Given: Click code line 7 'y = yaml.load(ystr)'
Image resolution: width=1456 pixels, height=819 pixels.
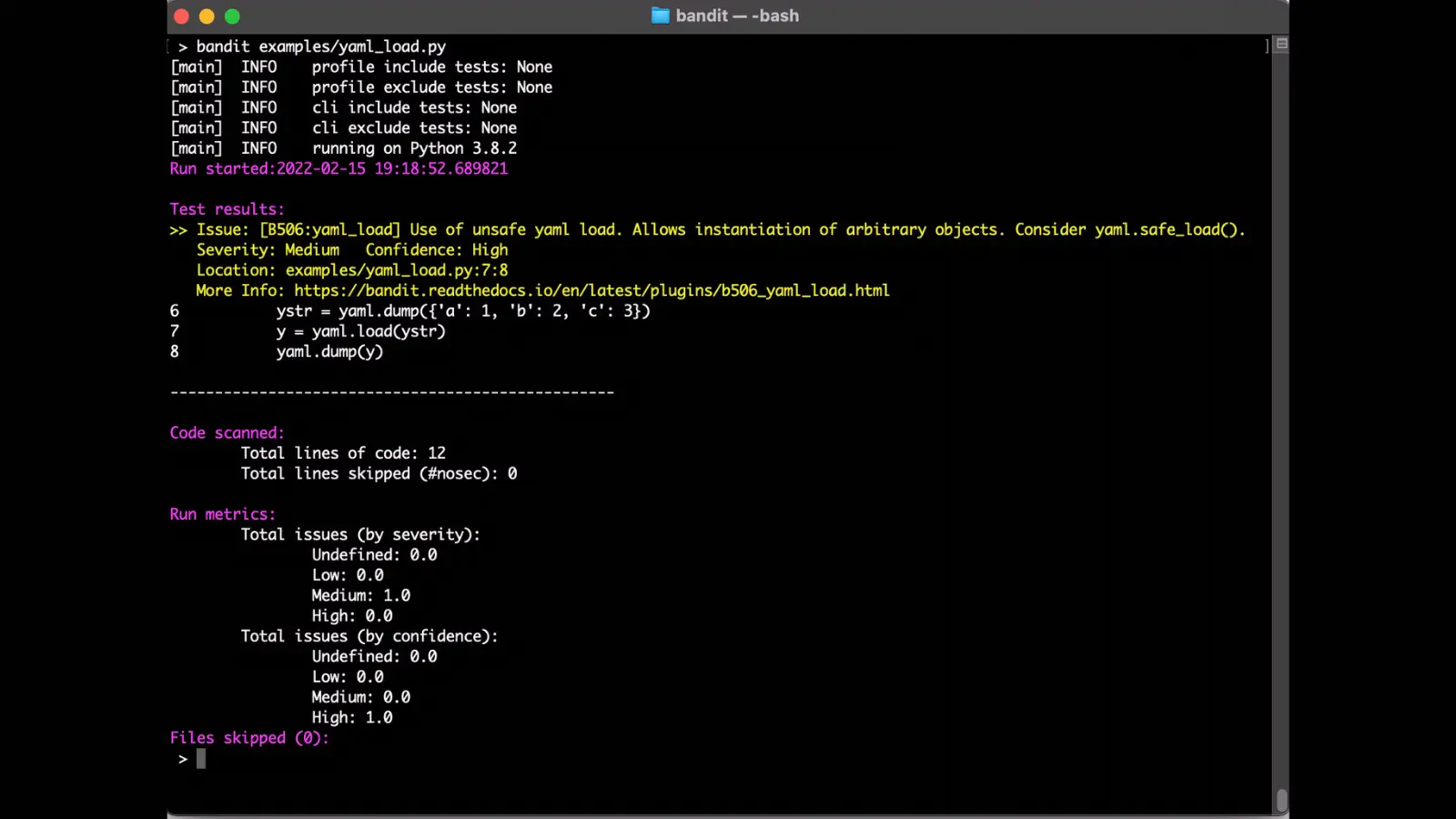Looking at the screenshot, I should click(x=360, y=331).
